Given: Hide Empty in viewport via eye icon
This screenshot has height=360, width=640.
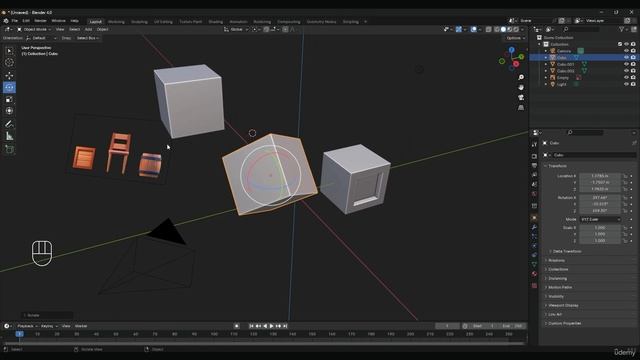Looking at the screenshot, I should [x=626, y=78].
